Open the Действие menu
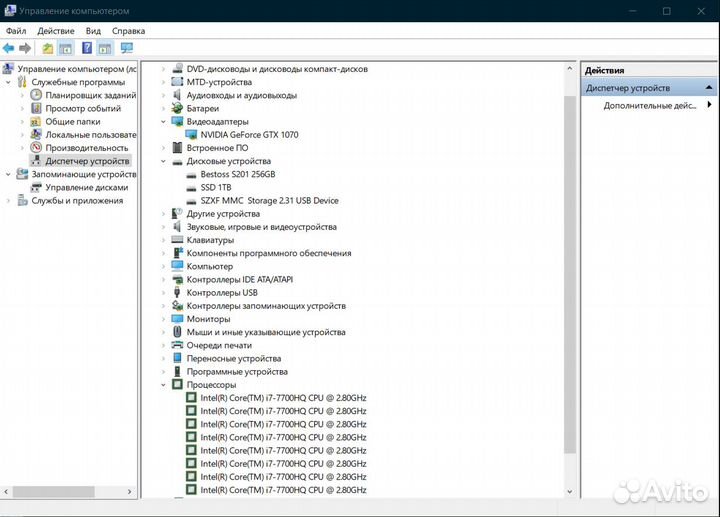Image resolution: width=720 pixels, height=517 pixels. point(56,31)
